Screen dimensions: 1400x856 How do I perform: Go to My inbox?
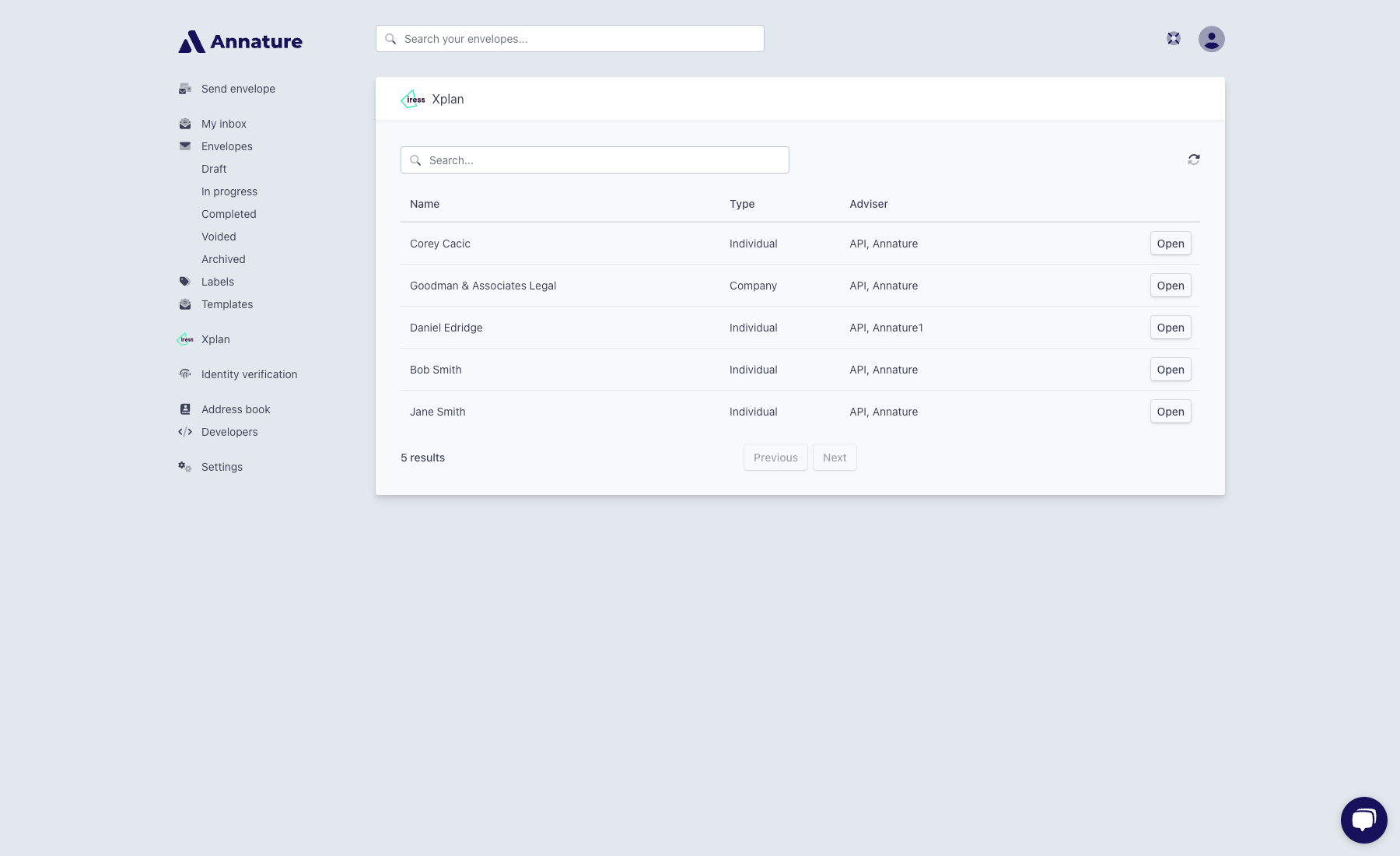(223, 124)
